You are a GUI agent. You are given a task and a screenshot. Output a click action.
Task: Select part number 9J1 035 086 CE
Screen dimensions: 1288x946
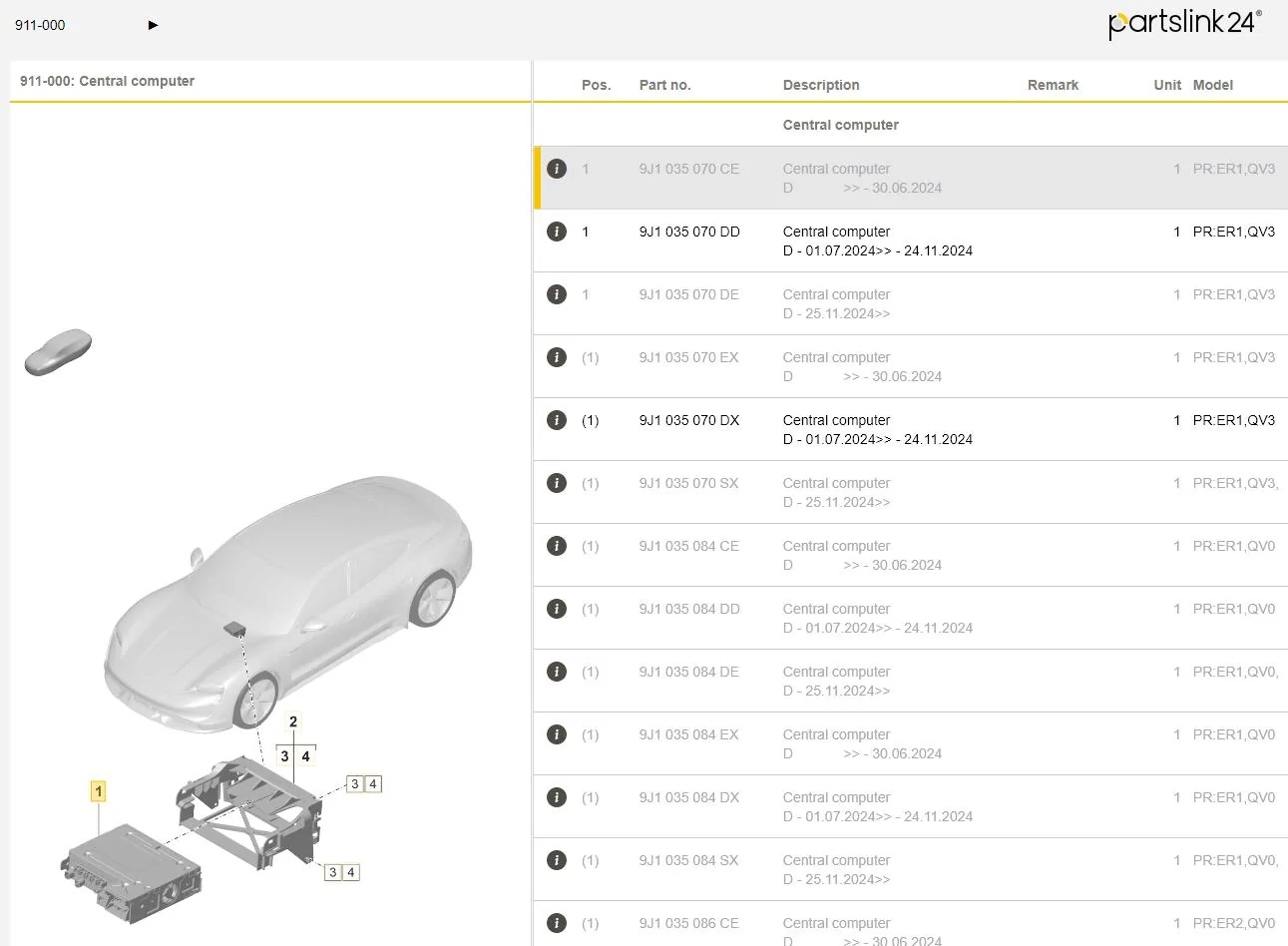pyautogui.click(x=689, y=923)
